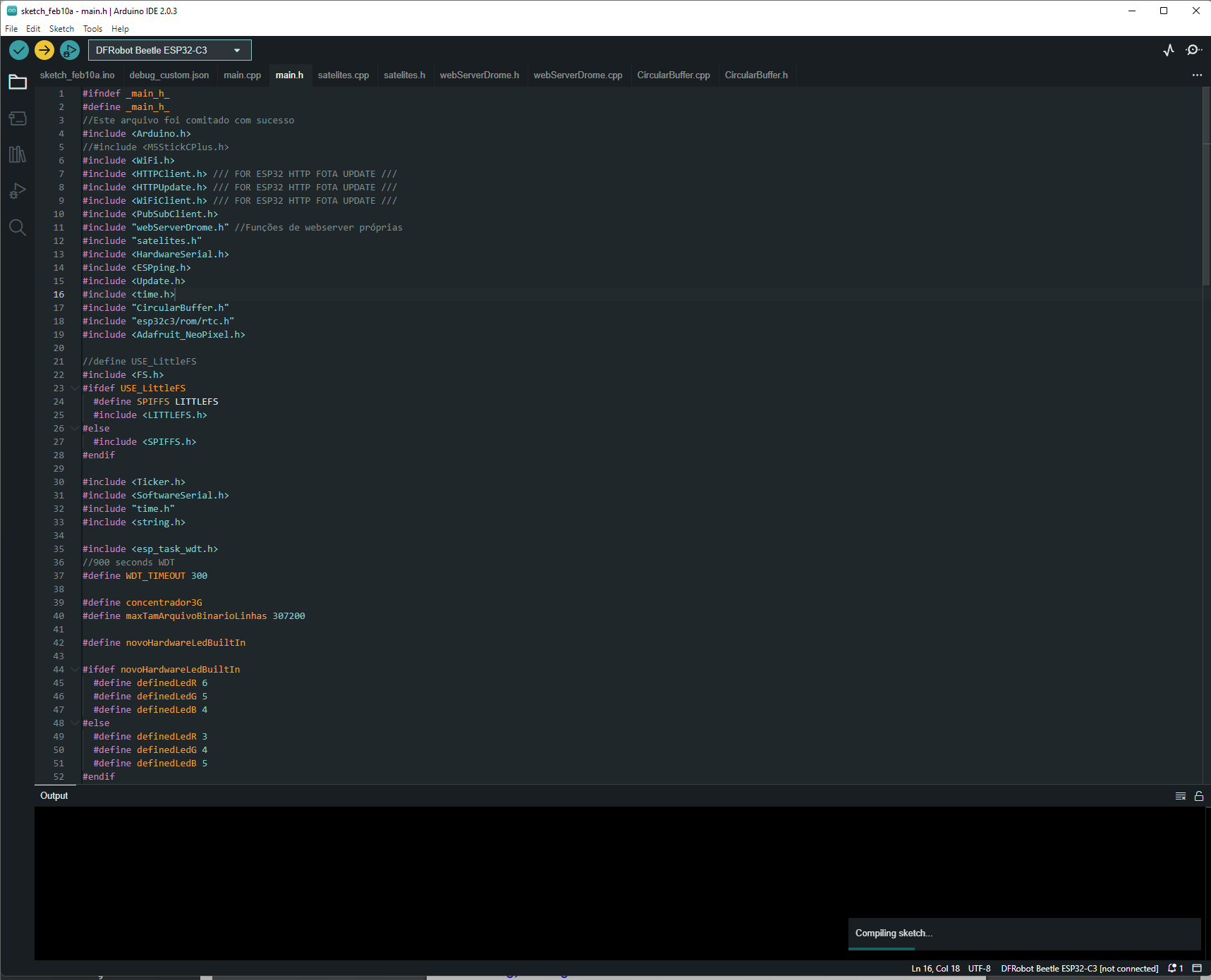This screenshot has width=1211, height=980.
Task: Click the Verify (checkmark) button
Action: point(19,50)
